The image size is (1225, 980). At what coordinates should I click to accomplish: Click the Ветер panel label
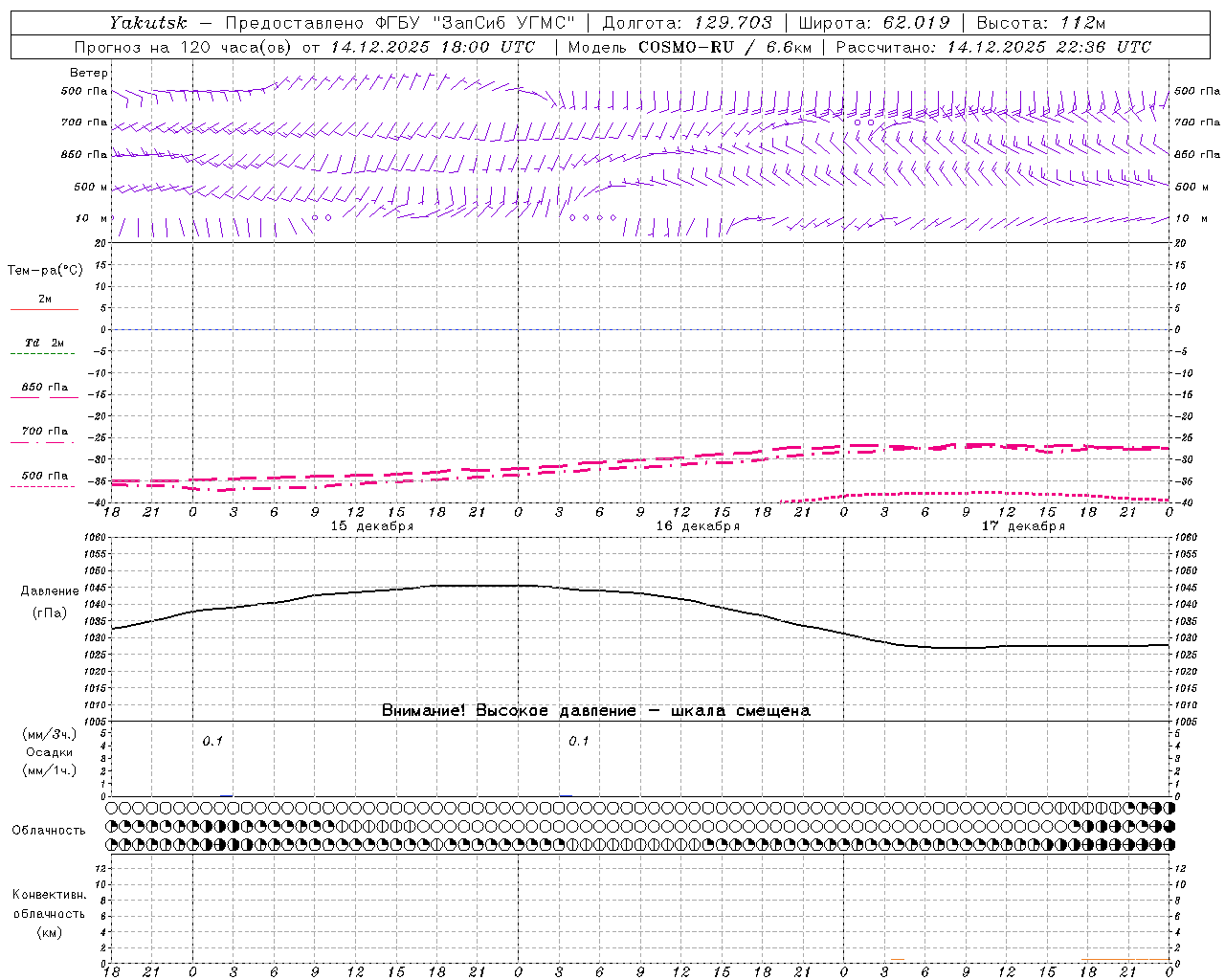[x=89, y=73]
